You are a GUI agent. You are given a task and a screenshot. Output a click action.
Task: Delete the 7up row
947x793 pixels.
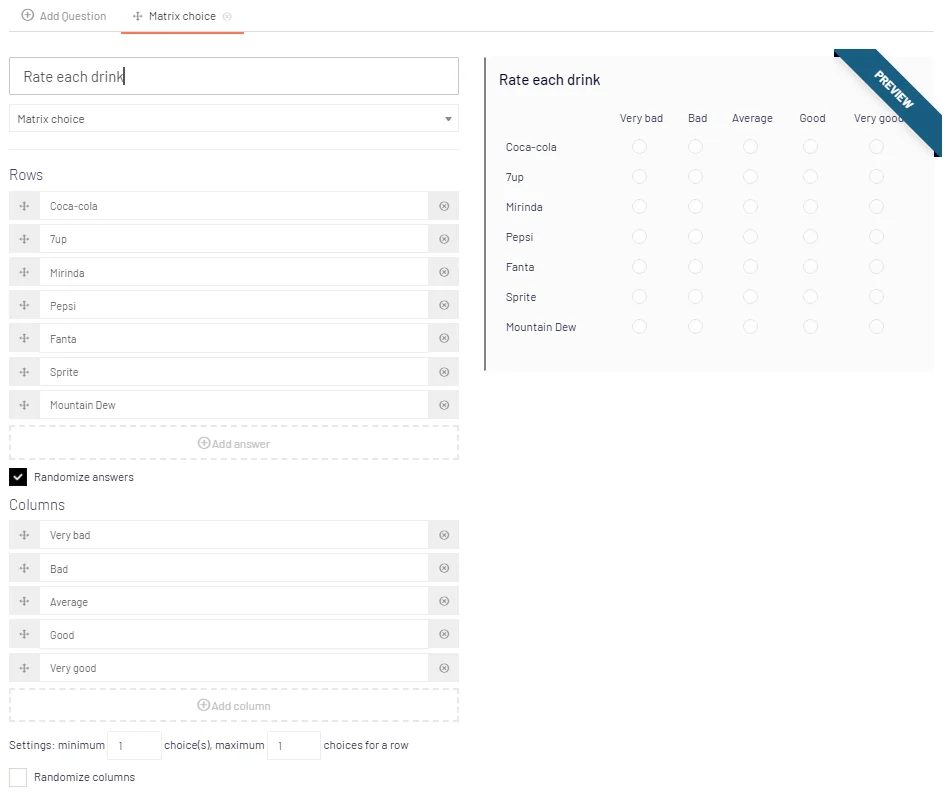[444, 239]
